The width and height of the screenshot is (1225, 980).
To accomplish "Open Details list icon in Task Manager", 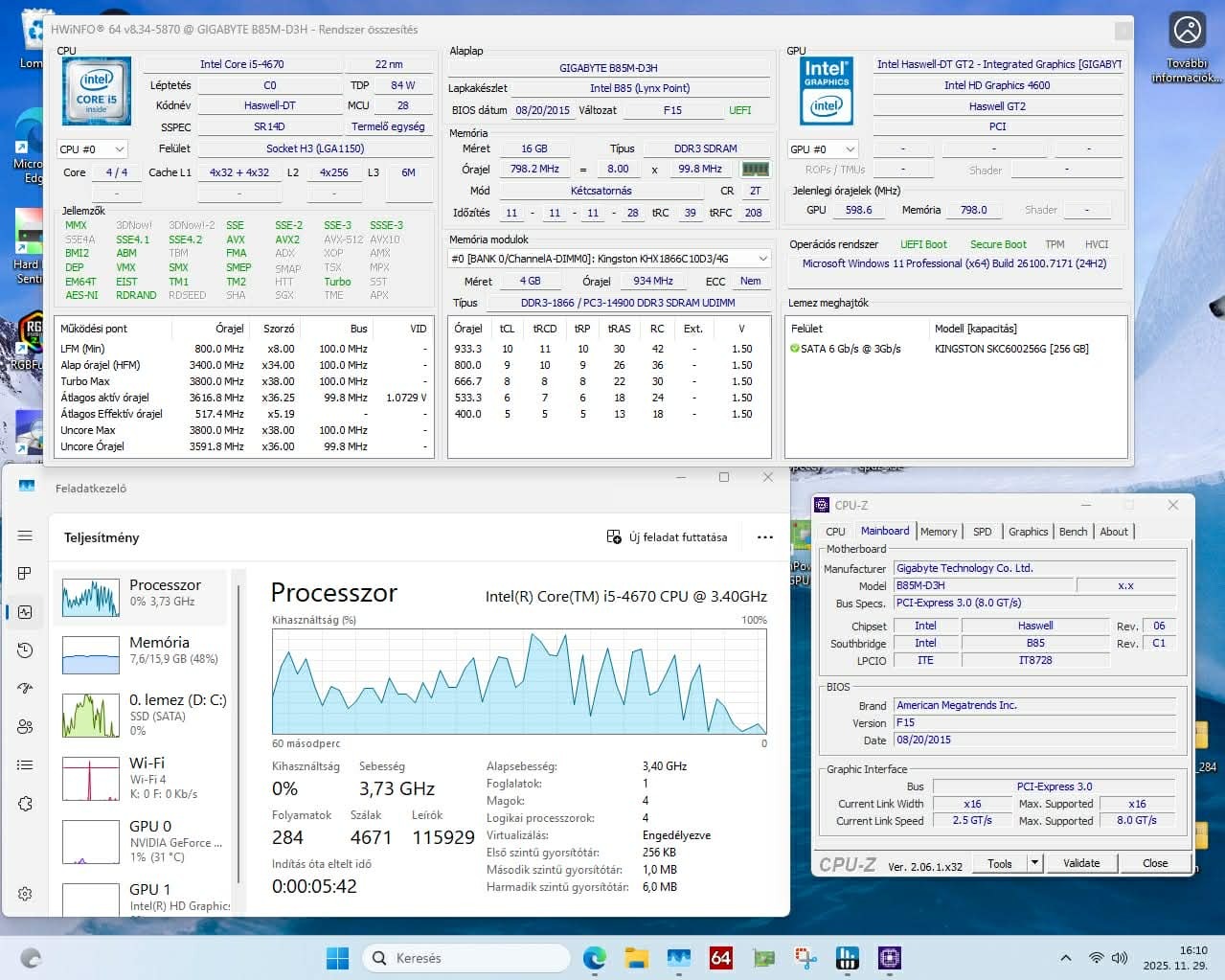I will click(x=25, y=764).
